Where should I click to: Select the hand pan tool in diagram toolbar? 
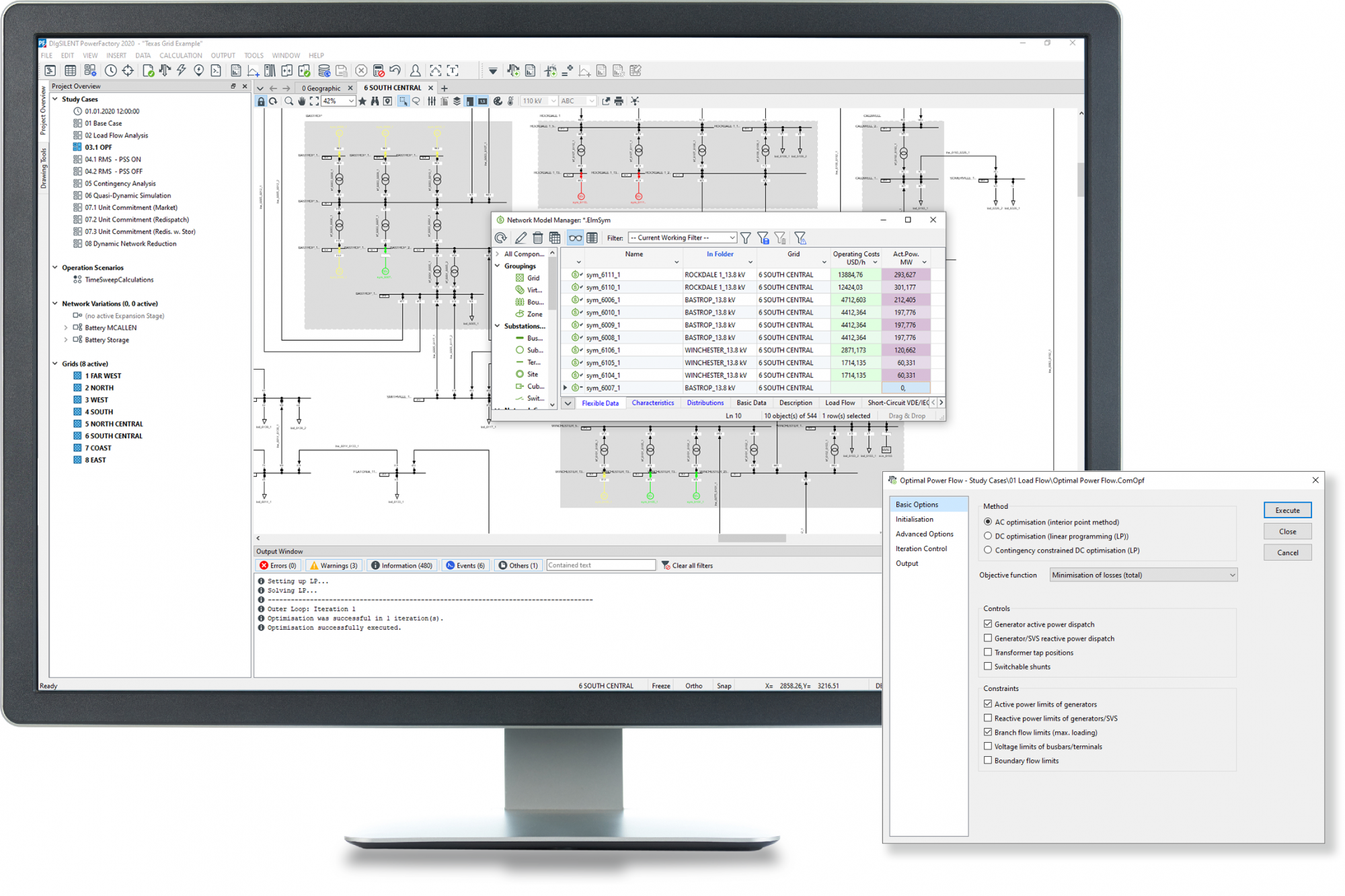pyautogui.click(x=301, y=101)
